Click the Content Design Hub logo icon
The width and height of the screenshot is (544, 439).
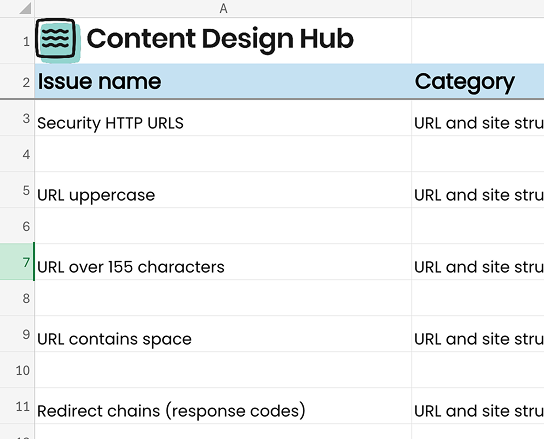(58, 40)
